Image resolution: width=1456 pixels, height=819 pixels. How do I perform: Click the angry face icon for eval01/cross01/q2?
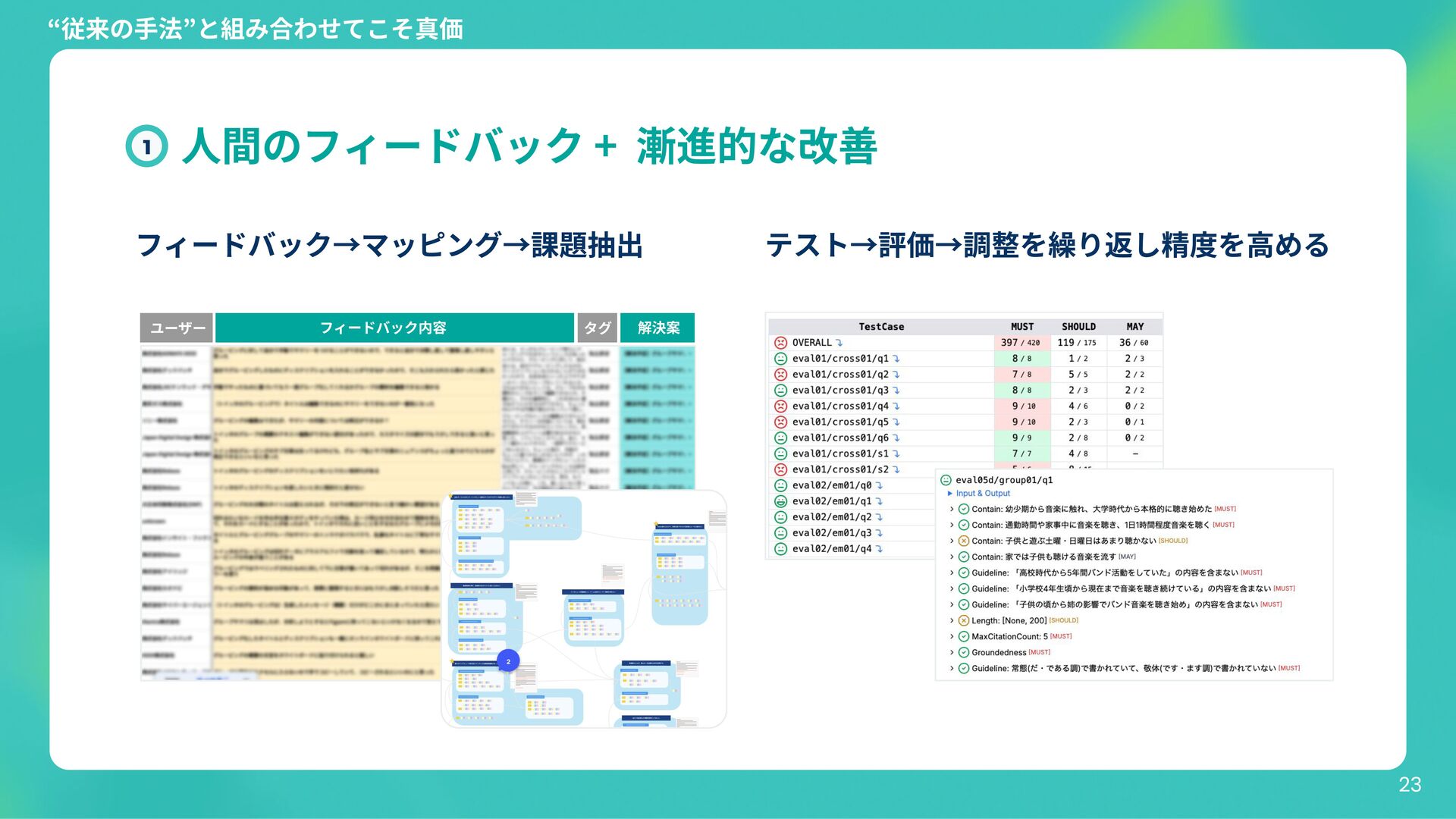click(x=780, y=375)
